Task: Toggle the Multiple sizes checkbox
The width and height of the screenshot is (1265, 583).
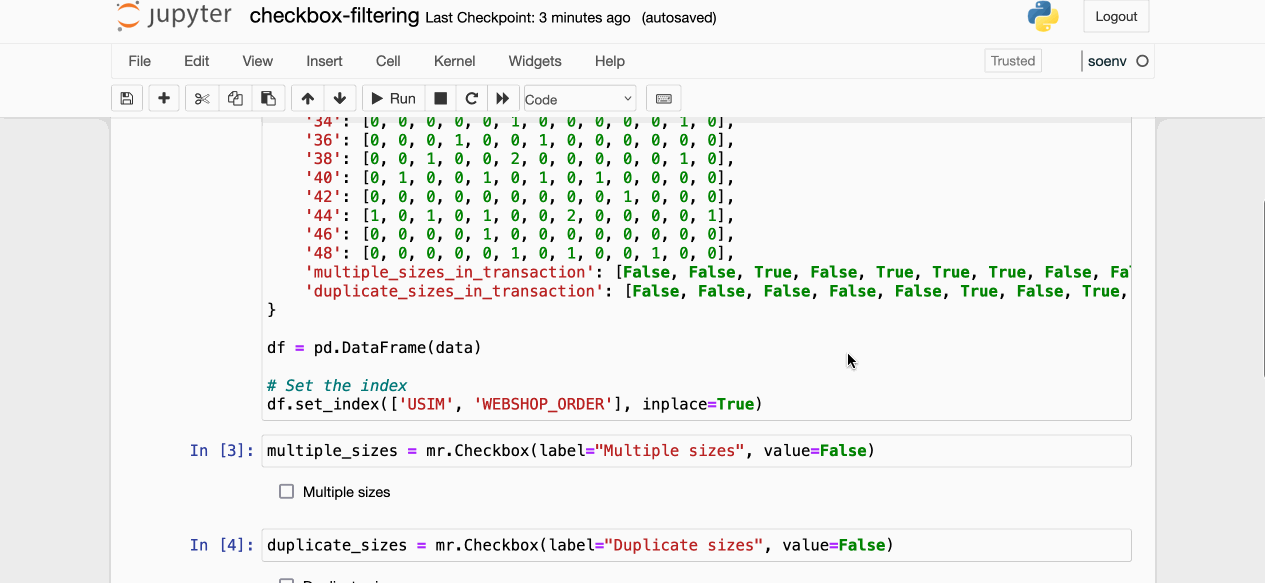Action: click(x=287, y=491)
